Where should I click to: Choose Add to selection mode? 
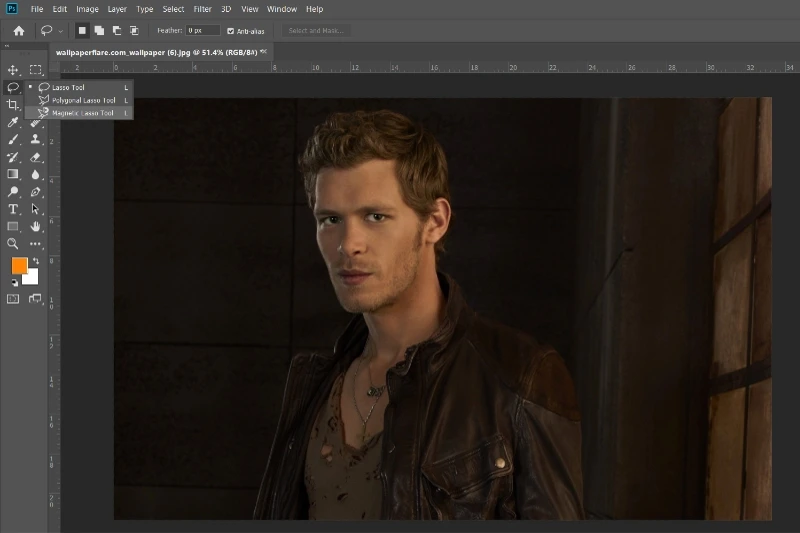(x=99, y=31)
